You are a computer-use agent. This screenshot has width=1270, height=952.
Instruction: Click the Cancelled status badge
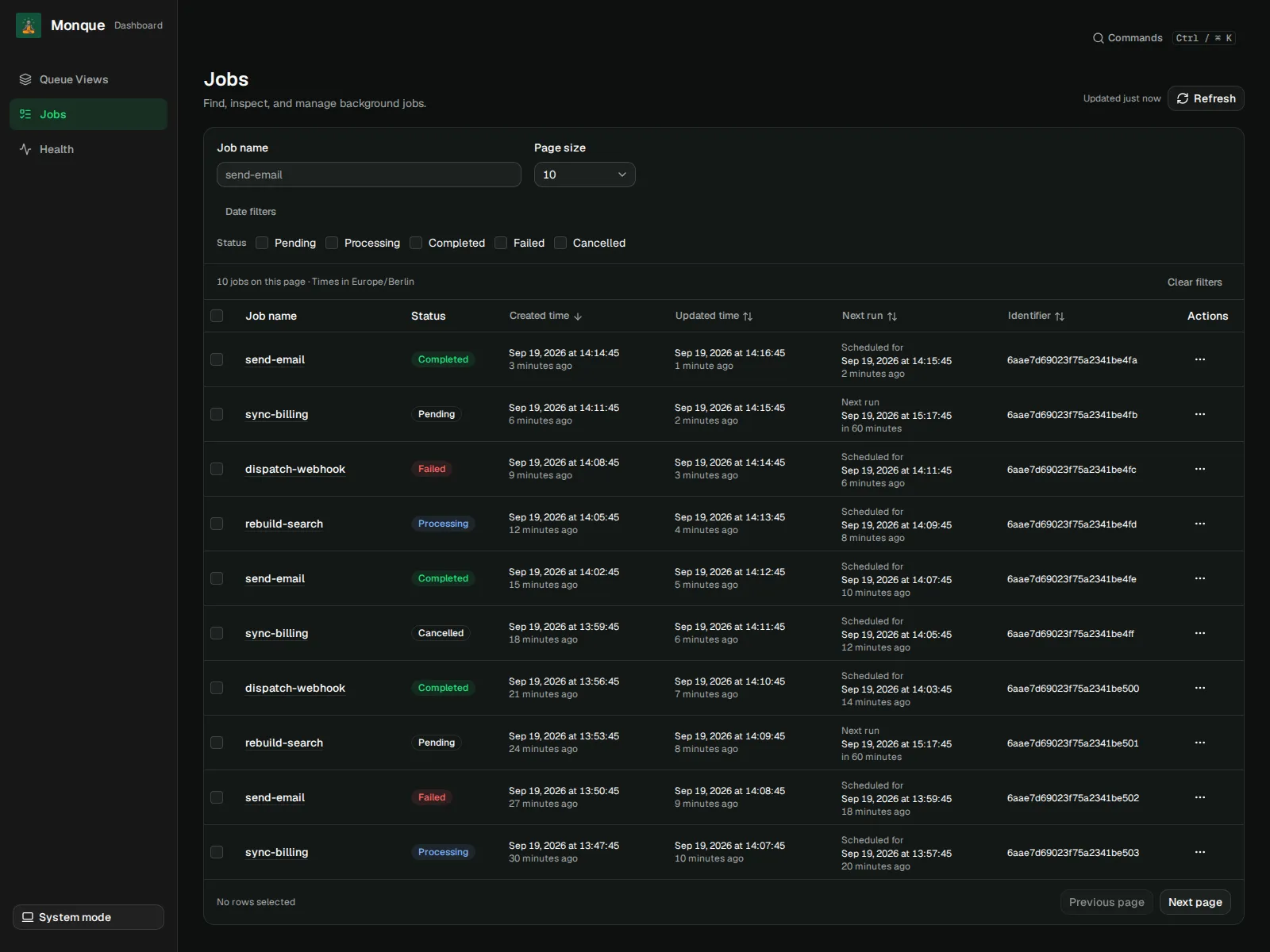click(x=441, y=633)
